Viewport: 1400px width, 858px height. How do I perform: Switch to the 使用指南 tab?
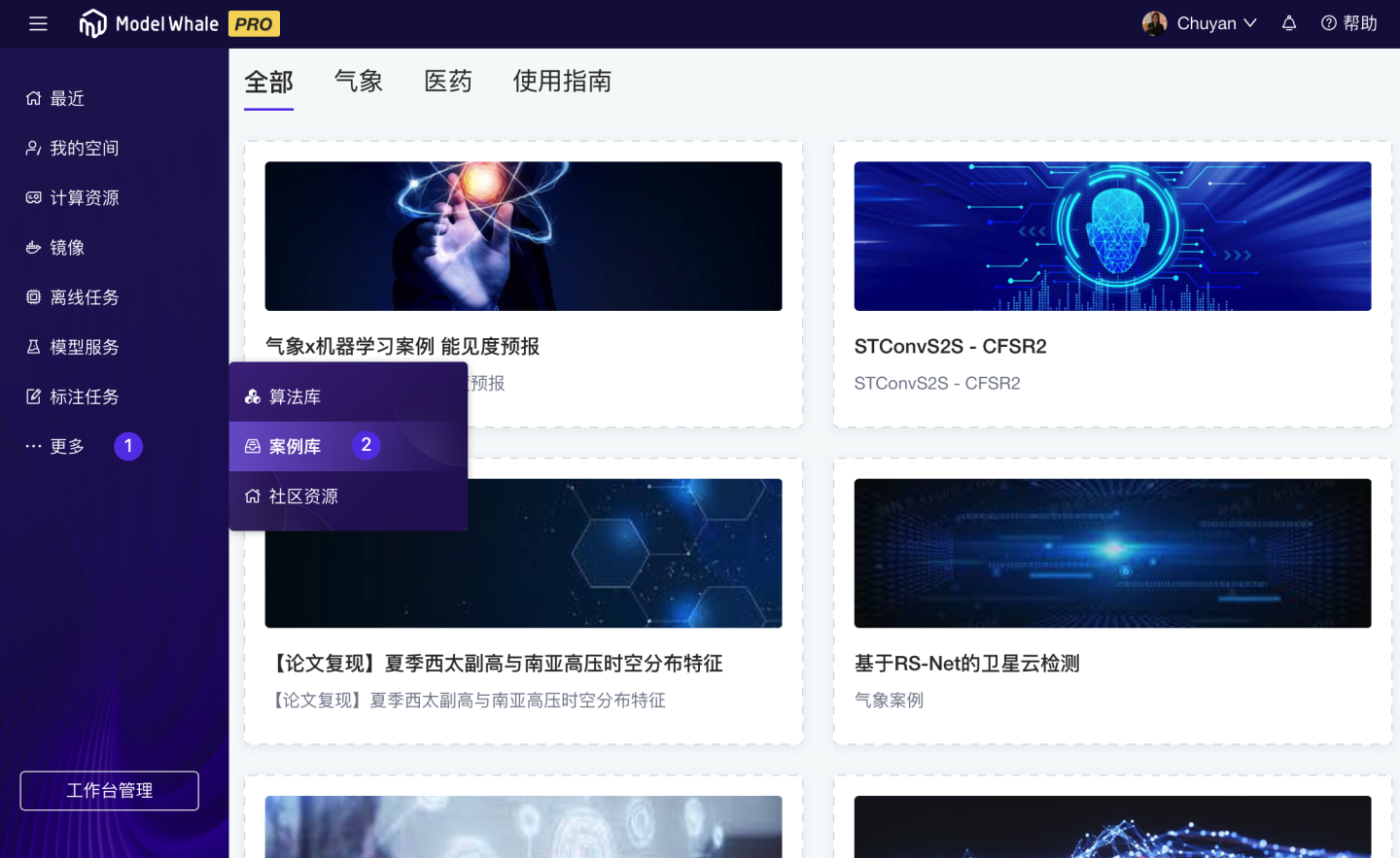[x=562, y=81]
